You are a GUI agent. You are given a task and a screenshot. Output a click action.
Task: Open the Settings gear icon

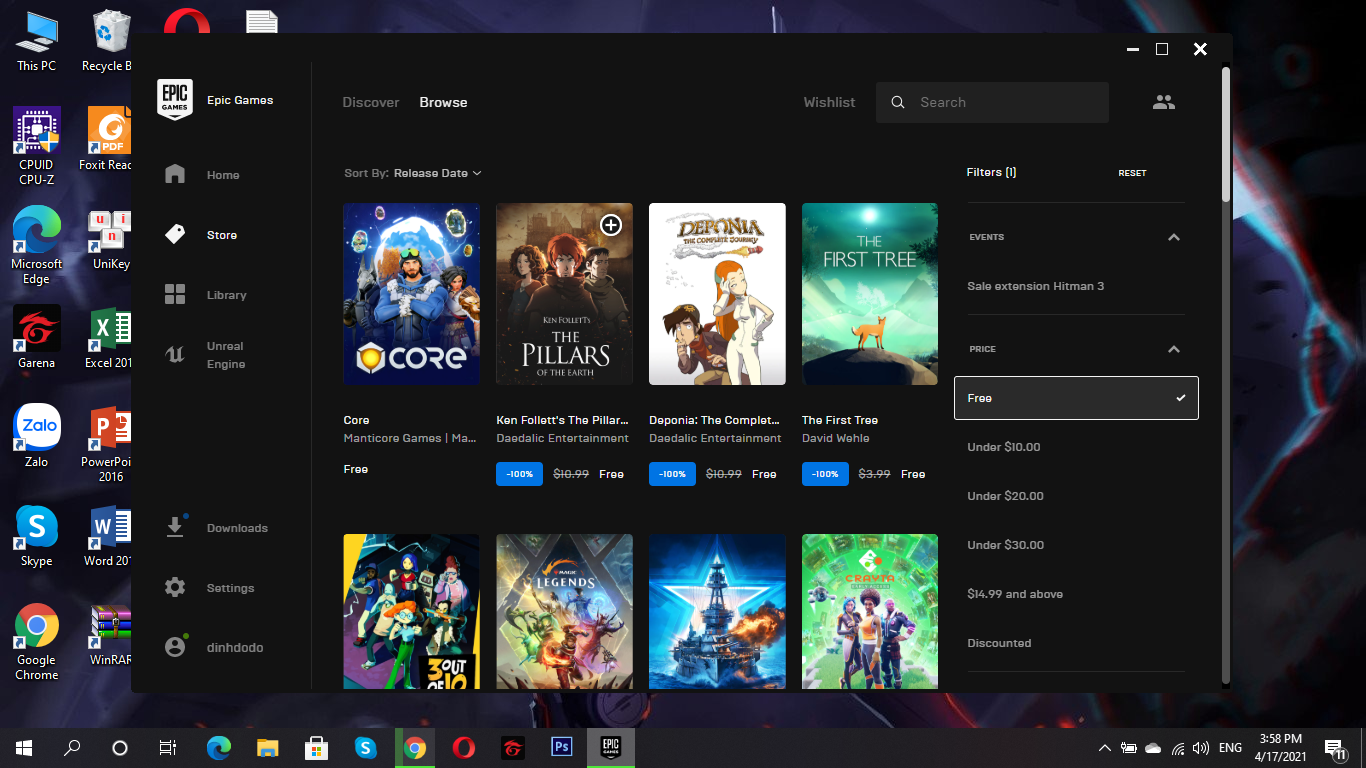pos(175,587)
